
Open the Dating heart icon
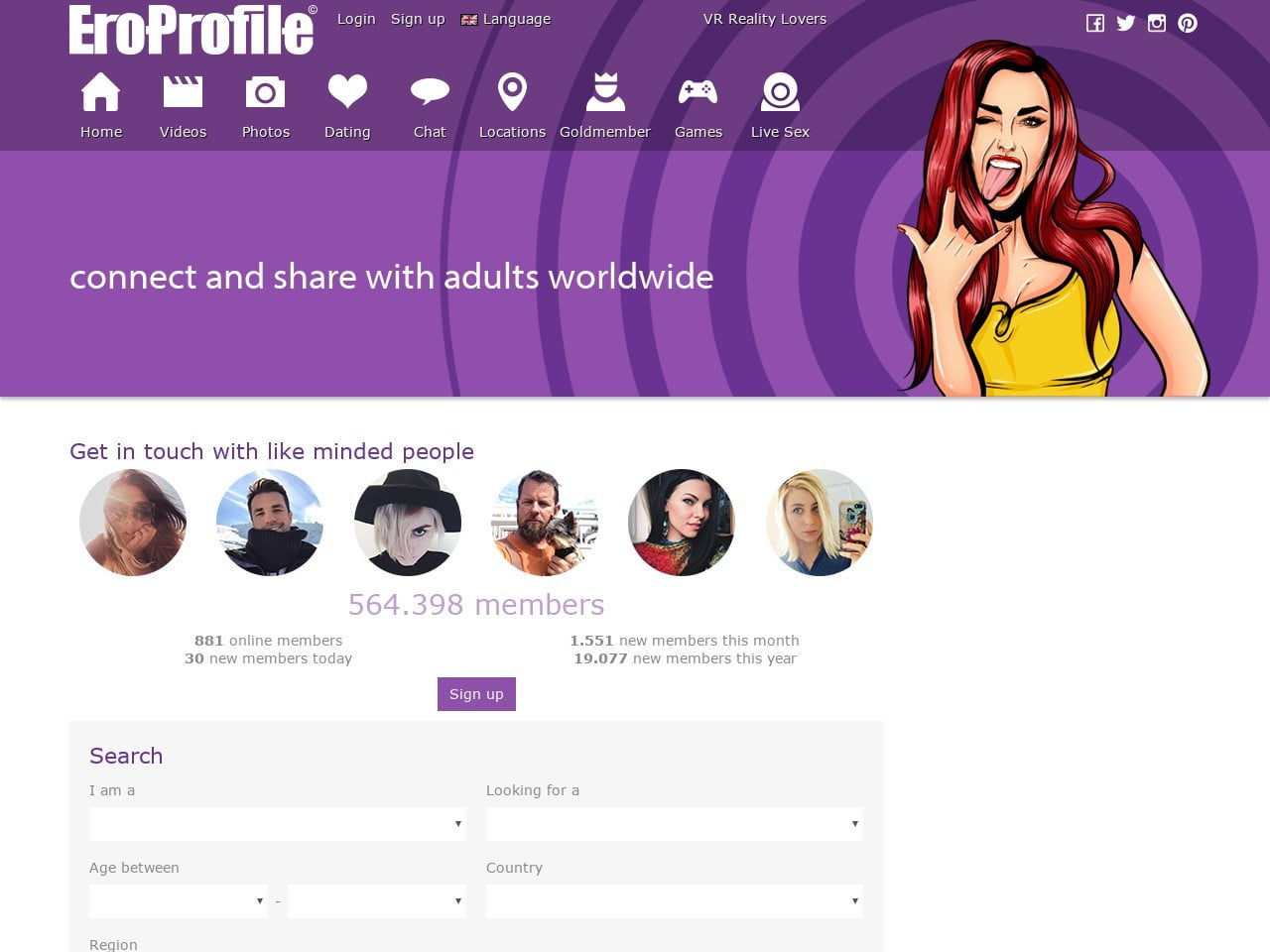pos(347,91)
